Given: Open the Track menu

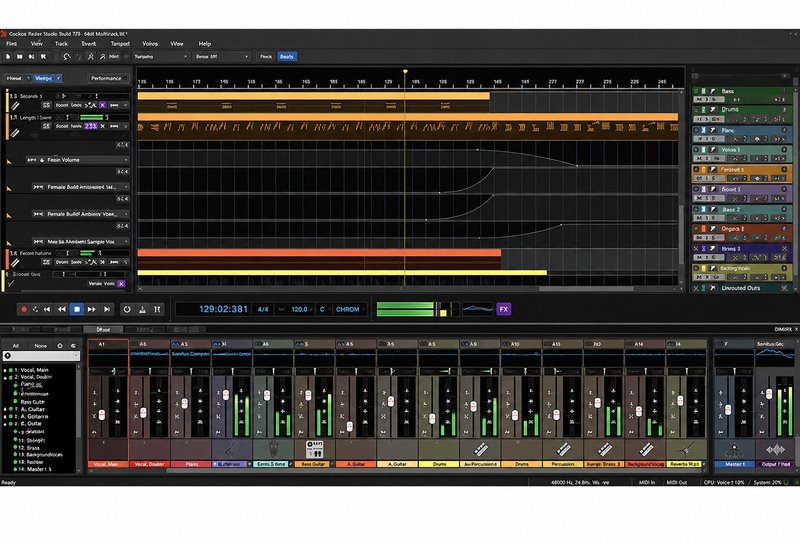Looking at the screenshot, I should pyautogui.click(x=61, y=44).
